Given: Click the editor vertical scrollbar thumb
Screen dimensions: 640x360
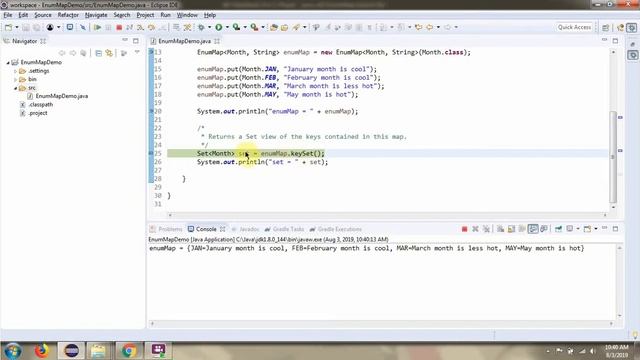Looking at the screenshot, I should [x=613, y=157].
